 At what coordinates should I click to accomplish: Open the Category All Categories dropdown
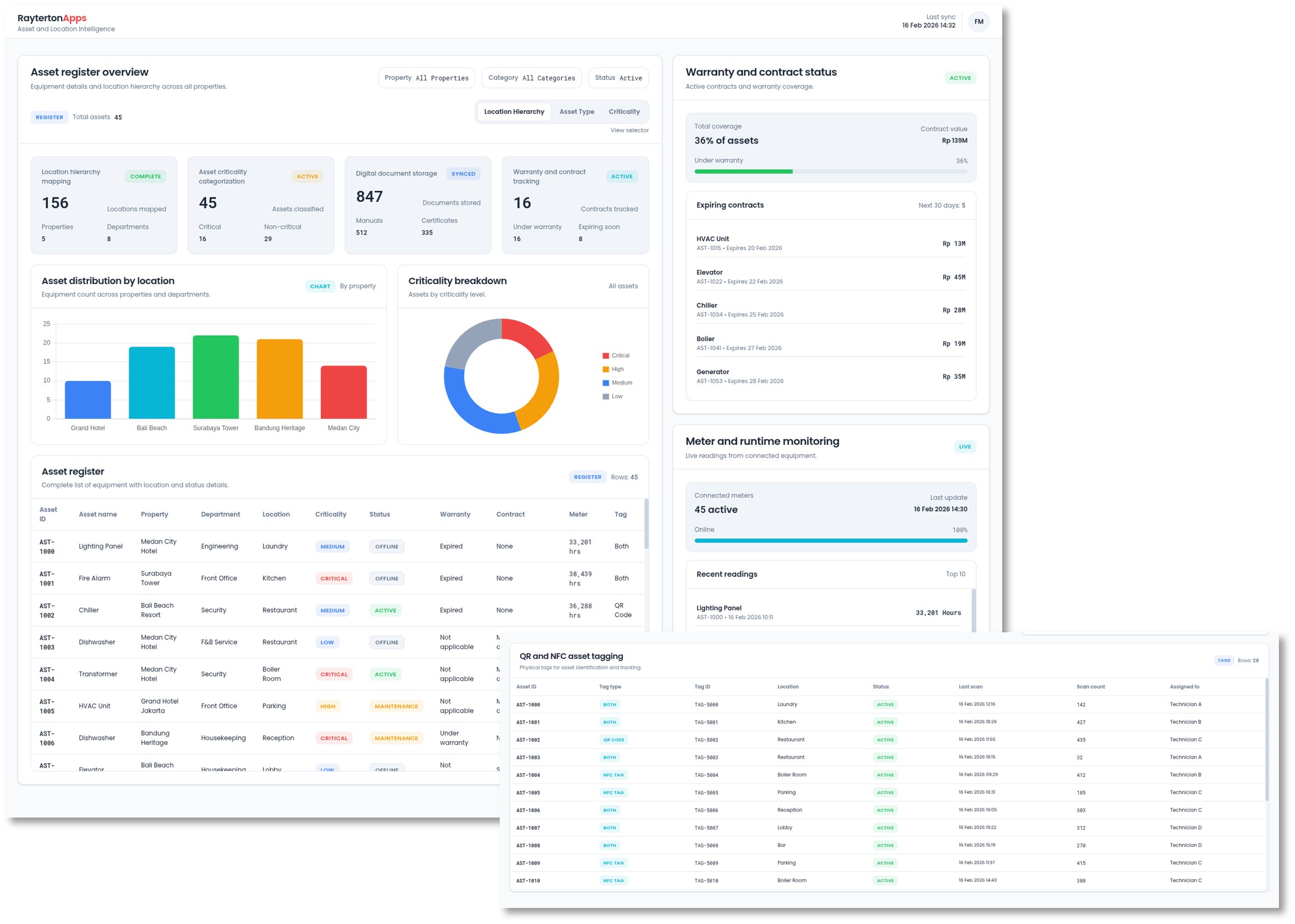[x=531, y=78]
